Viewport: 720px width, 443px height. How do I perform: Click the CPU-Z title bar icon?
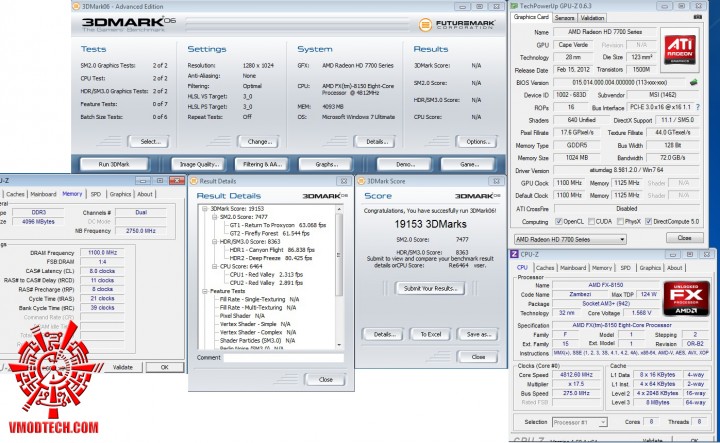pyautogui.click(x=514, y=254)
